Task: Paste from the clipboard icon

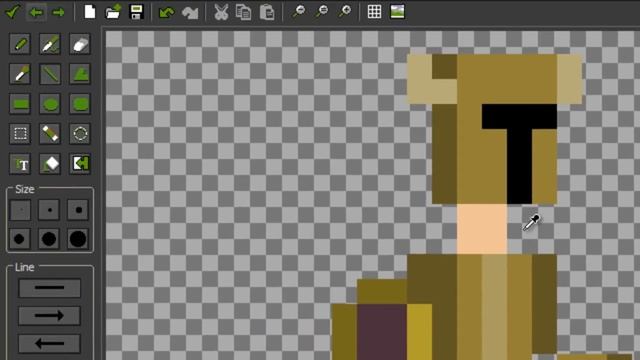Action: point(267,12)
